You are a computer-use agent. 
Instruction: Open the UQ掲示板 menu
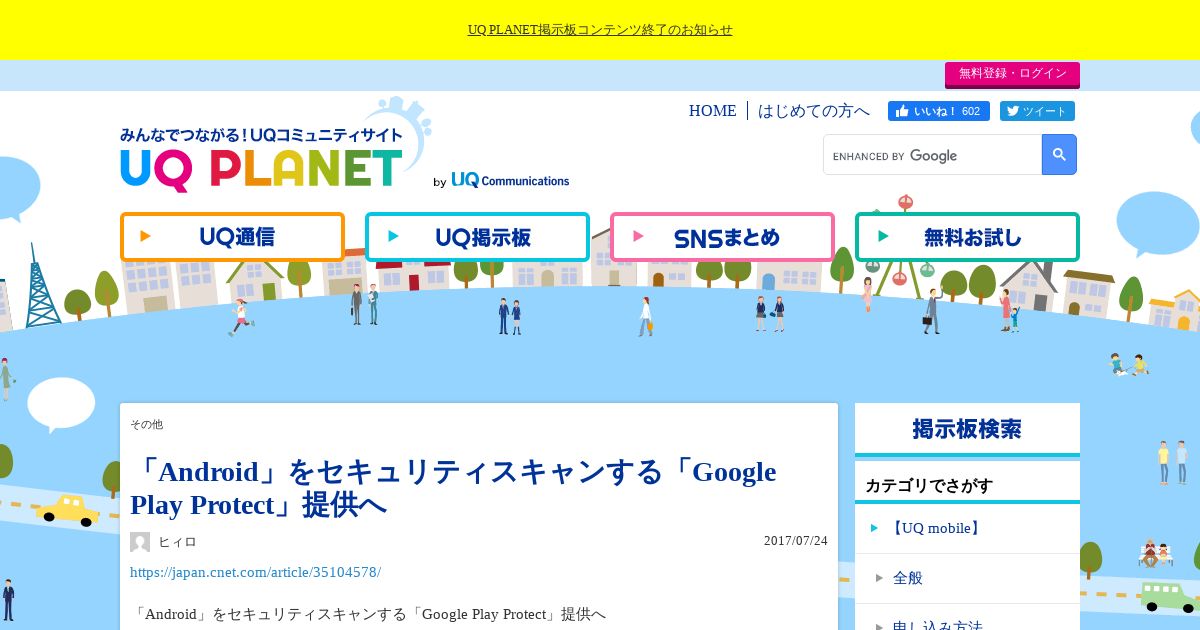click(477, 237)
